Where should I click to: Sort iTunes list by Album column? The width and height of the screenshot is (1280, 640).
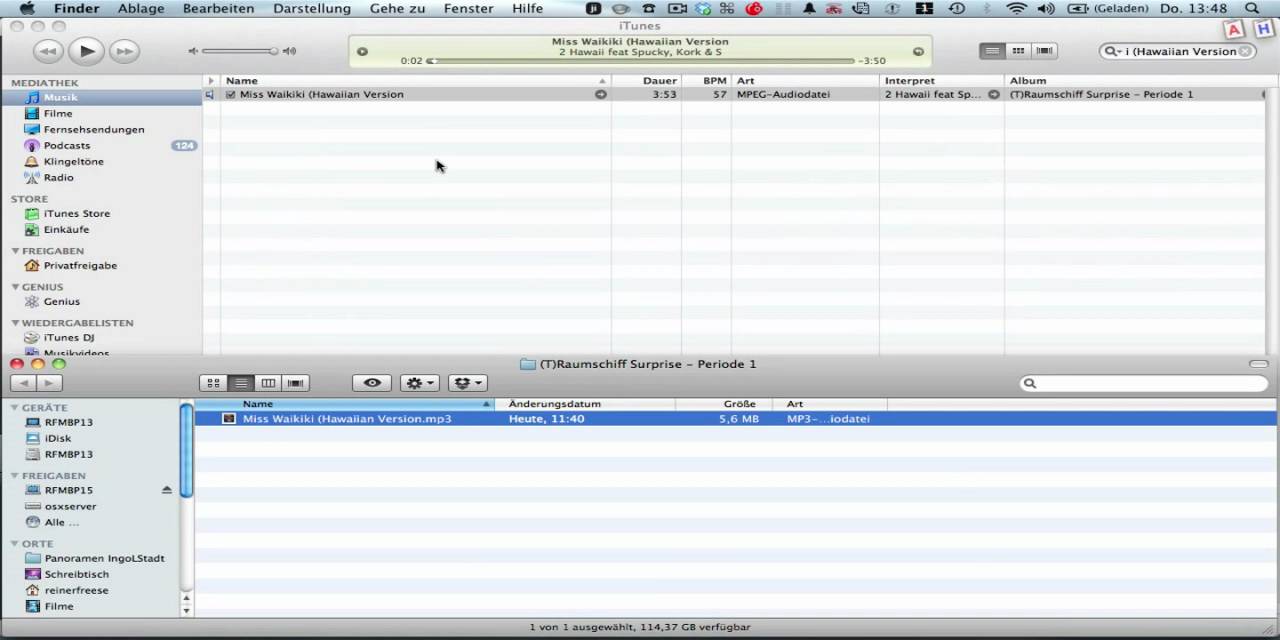1135,80
